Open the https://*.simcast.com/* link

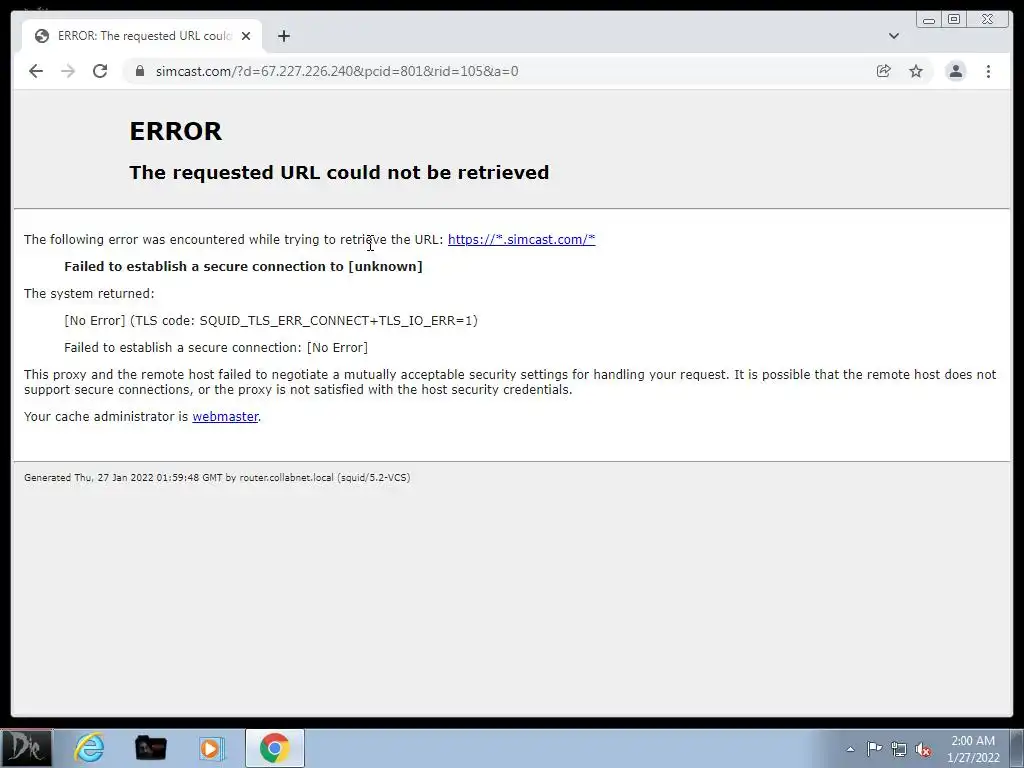click(x=522, y=240)
